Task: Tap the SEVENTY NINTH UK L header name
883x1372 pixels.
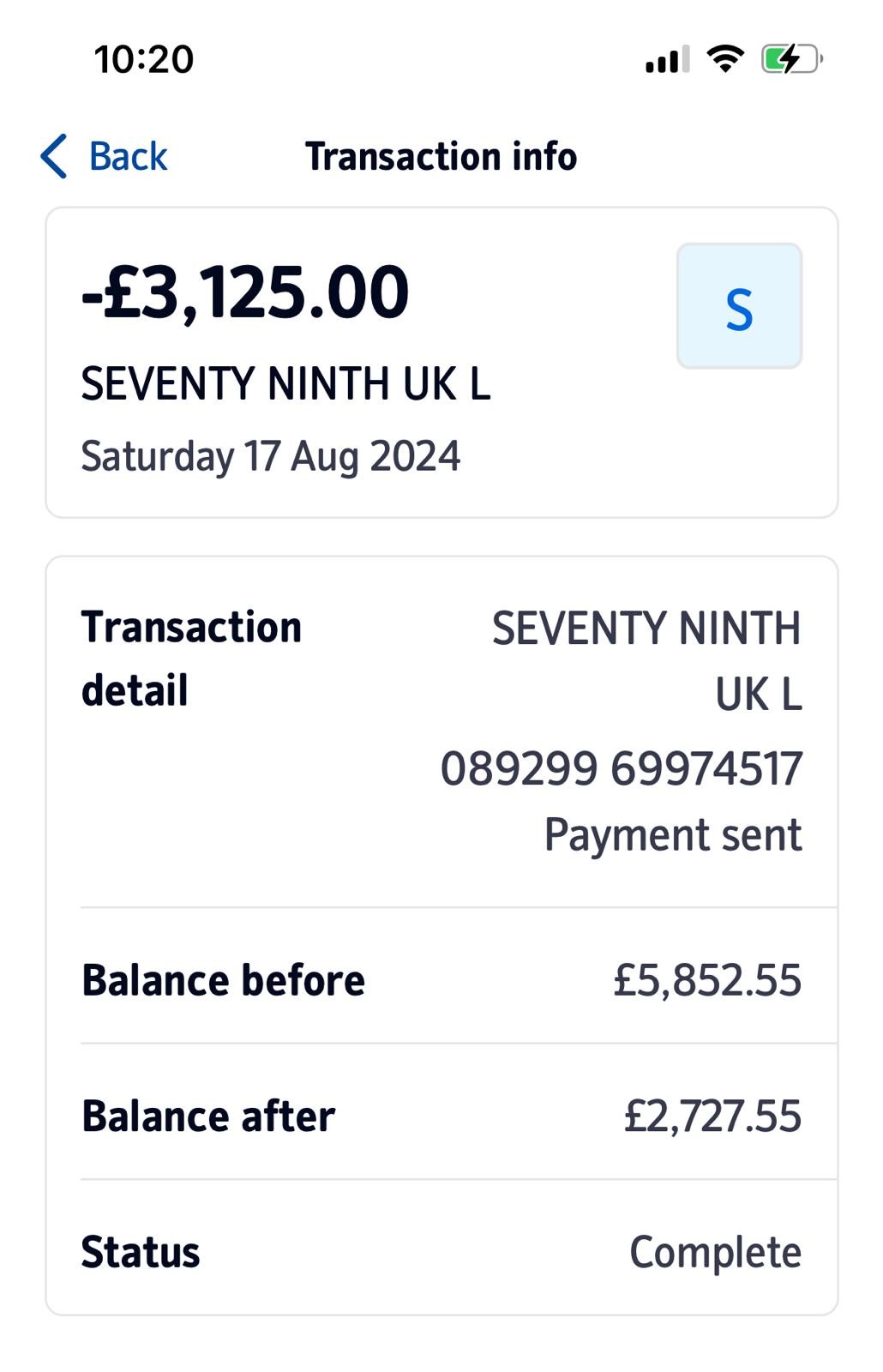Action: (x=285, y=383)
